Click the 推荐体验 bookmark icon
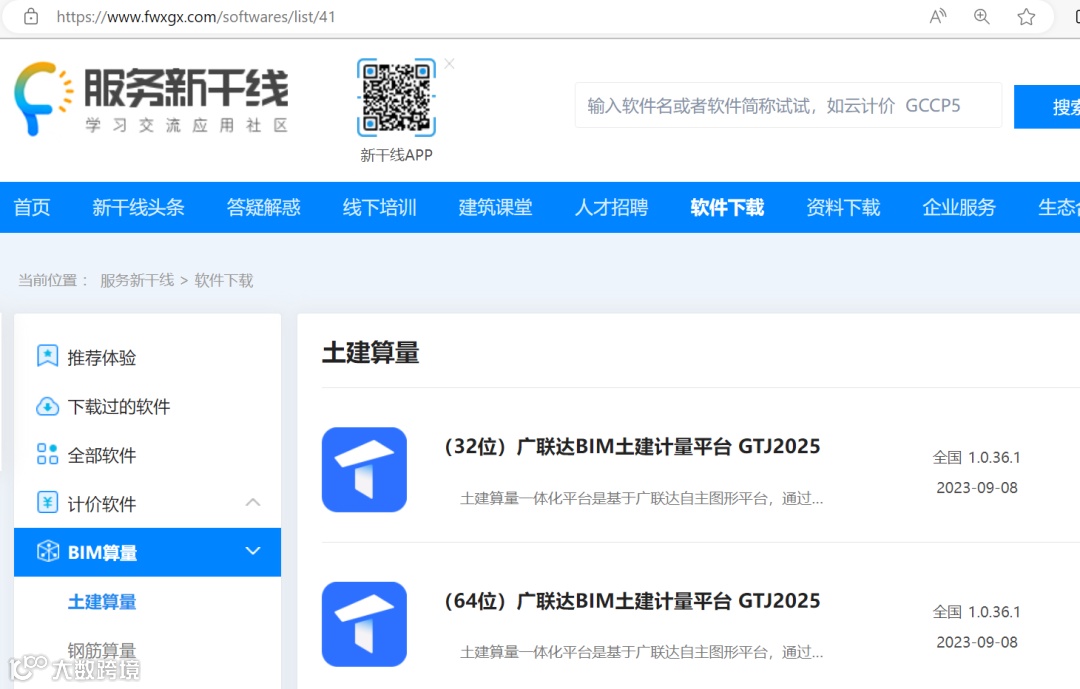Screen dimensions: 1080x689 [48, 356]
